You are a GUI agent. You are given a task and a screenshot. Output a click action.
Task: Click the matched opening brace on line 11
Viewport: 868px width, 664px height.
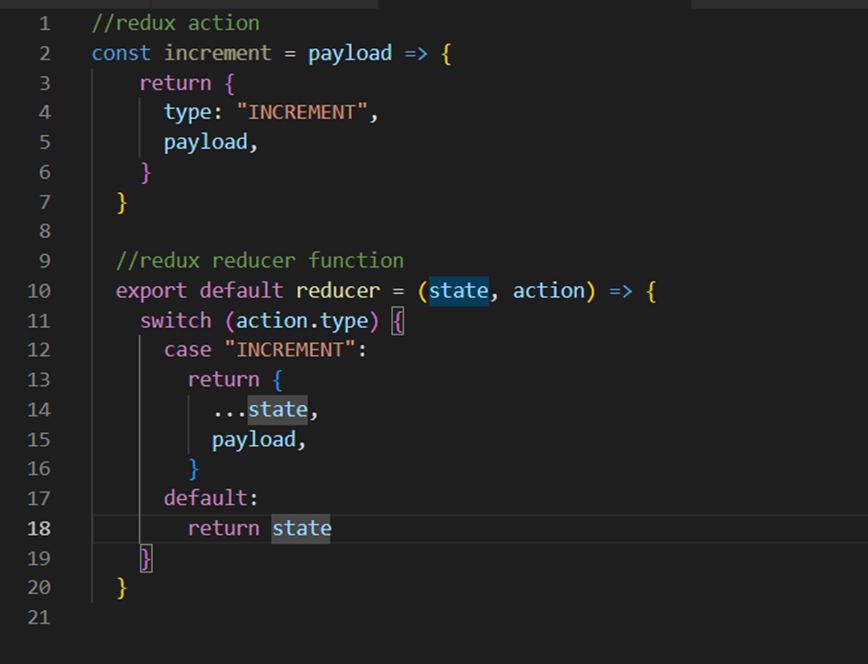pyautogui.click(x=397, y=321)
